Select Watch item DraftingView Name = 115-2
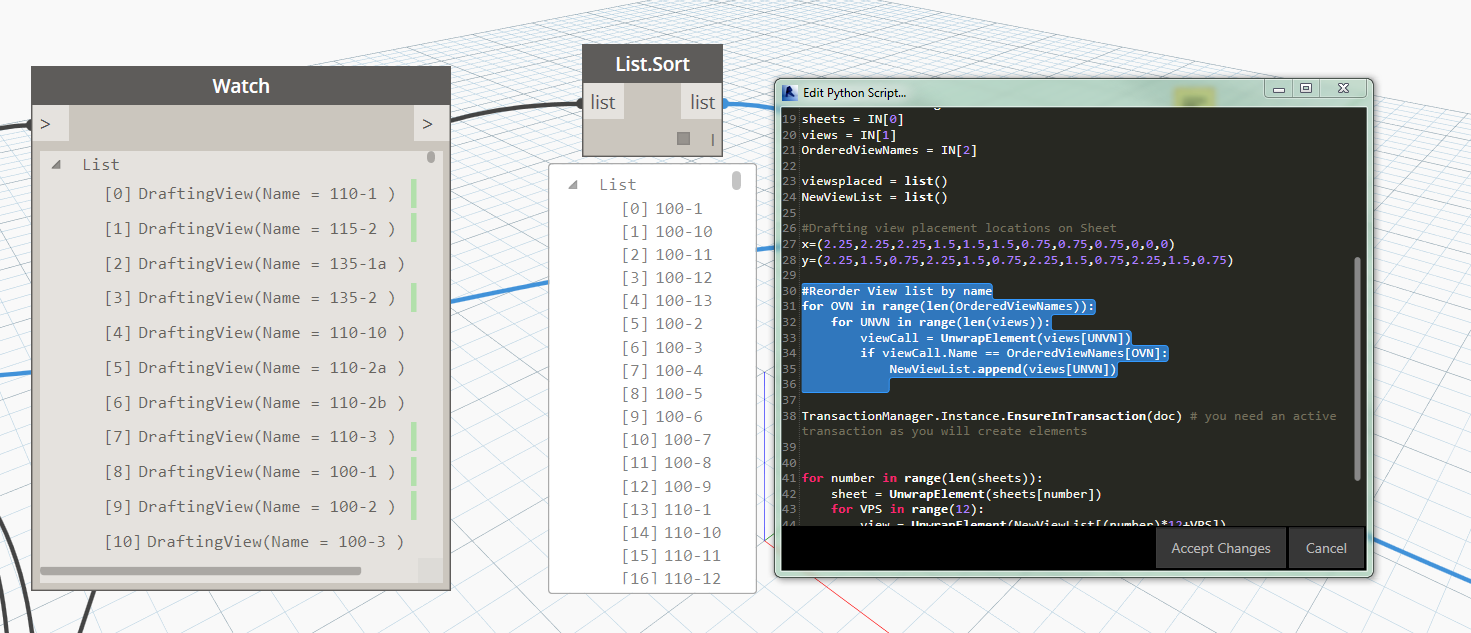 coord(250,229)
